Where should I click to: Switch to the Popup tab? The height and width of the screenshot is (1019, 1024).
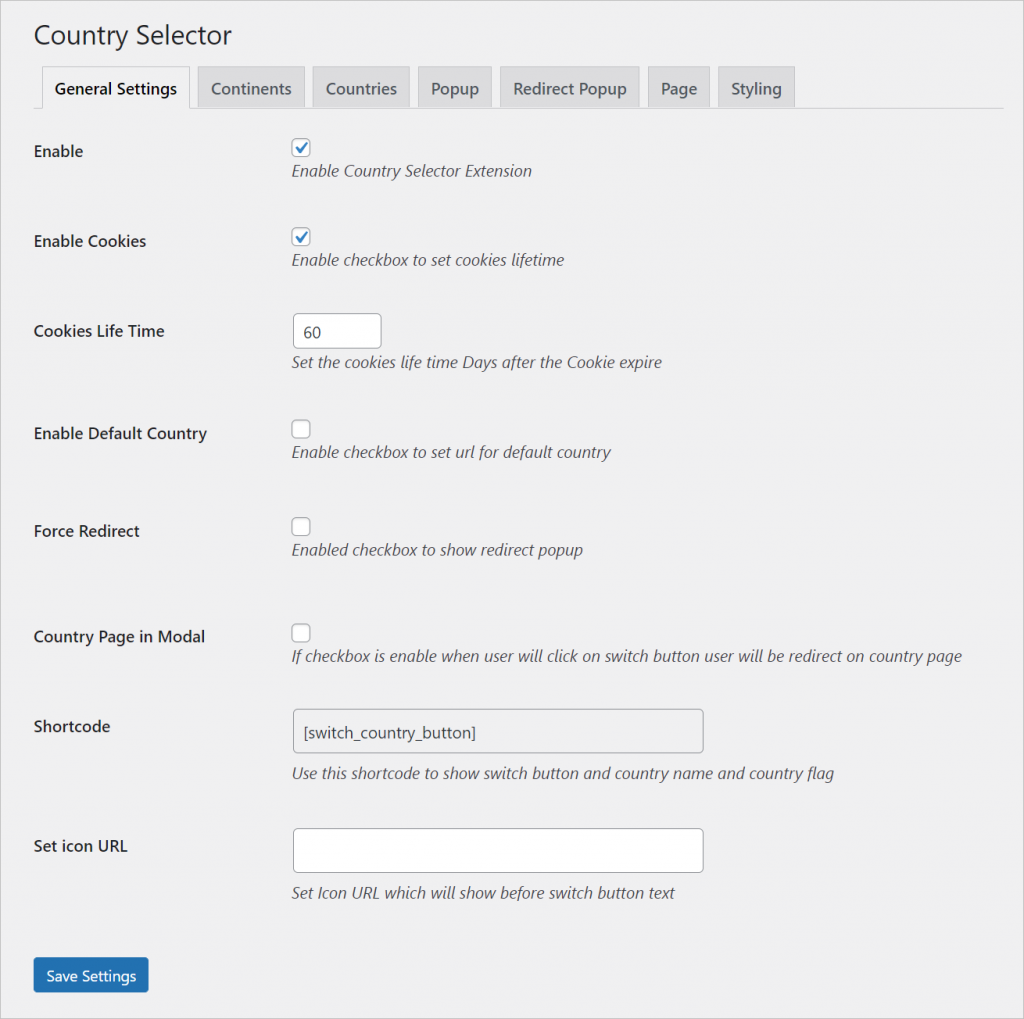pos(454,88)
